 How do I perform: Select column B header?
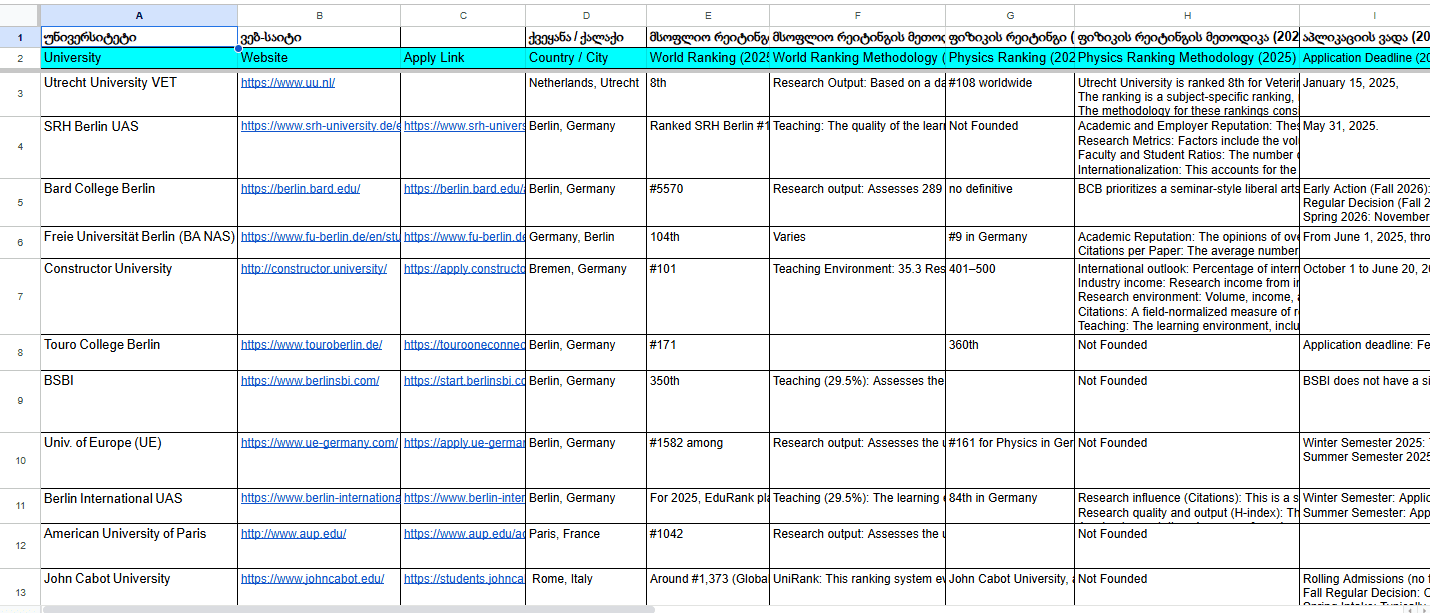[319, 15]
